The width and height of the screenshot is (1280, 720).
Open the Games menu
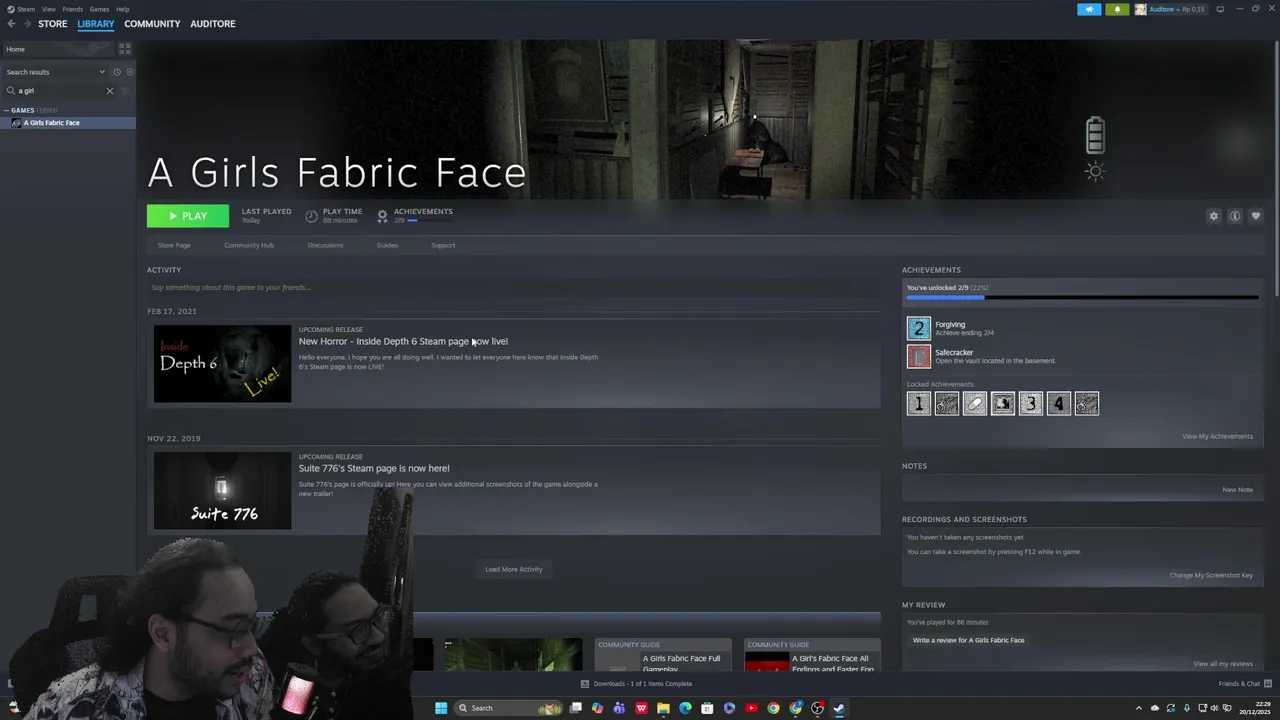pos(99,9)
